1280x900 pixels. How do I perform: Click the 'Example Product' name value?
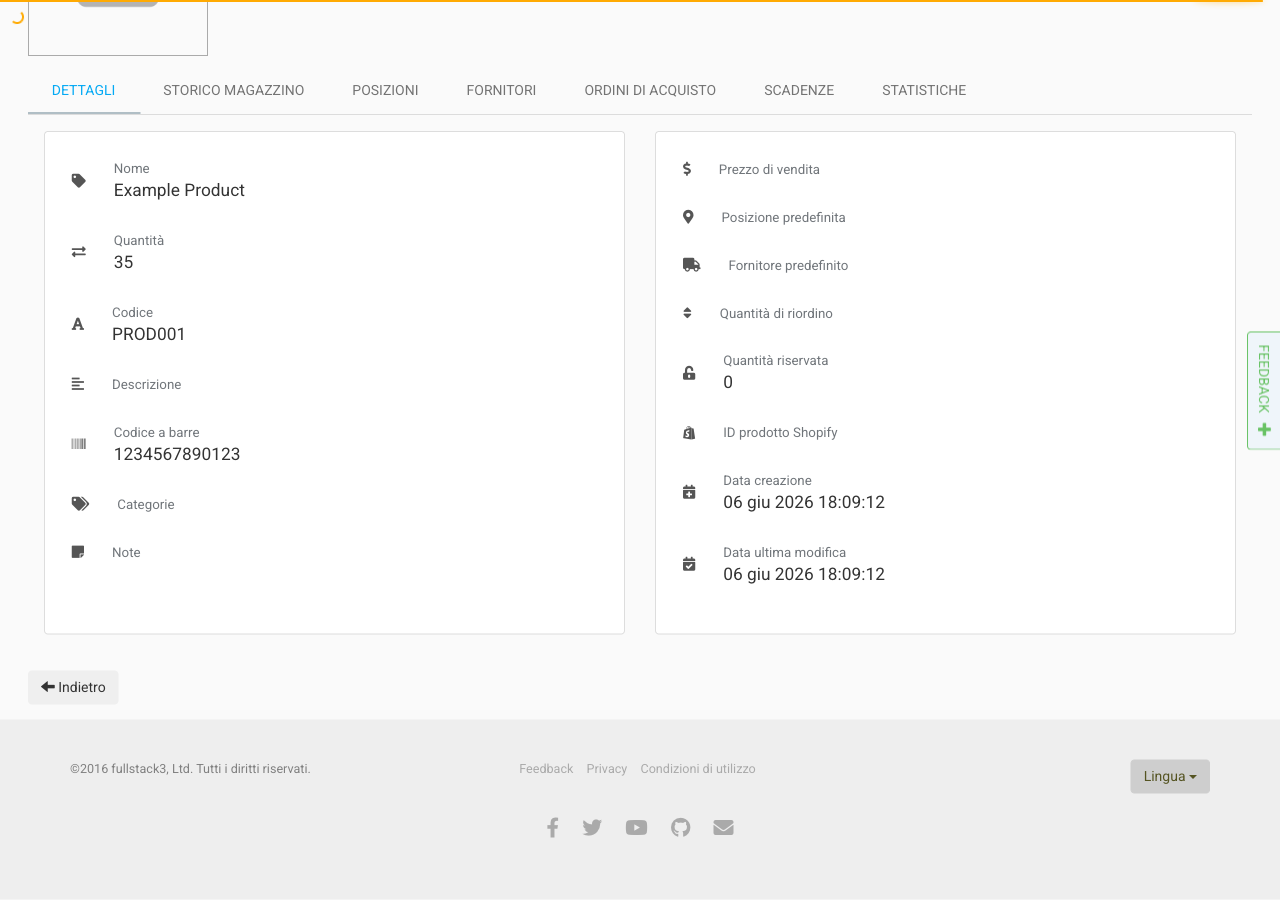point(179,190)
